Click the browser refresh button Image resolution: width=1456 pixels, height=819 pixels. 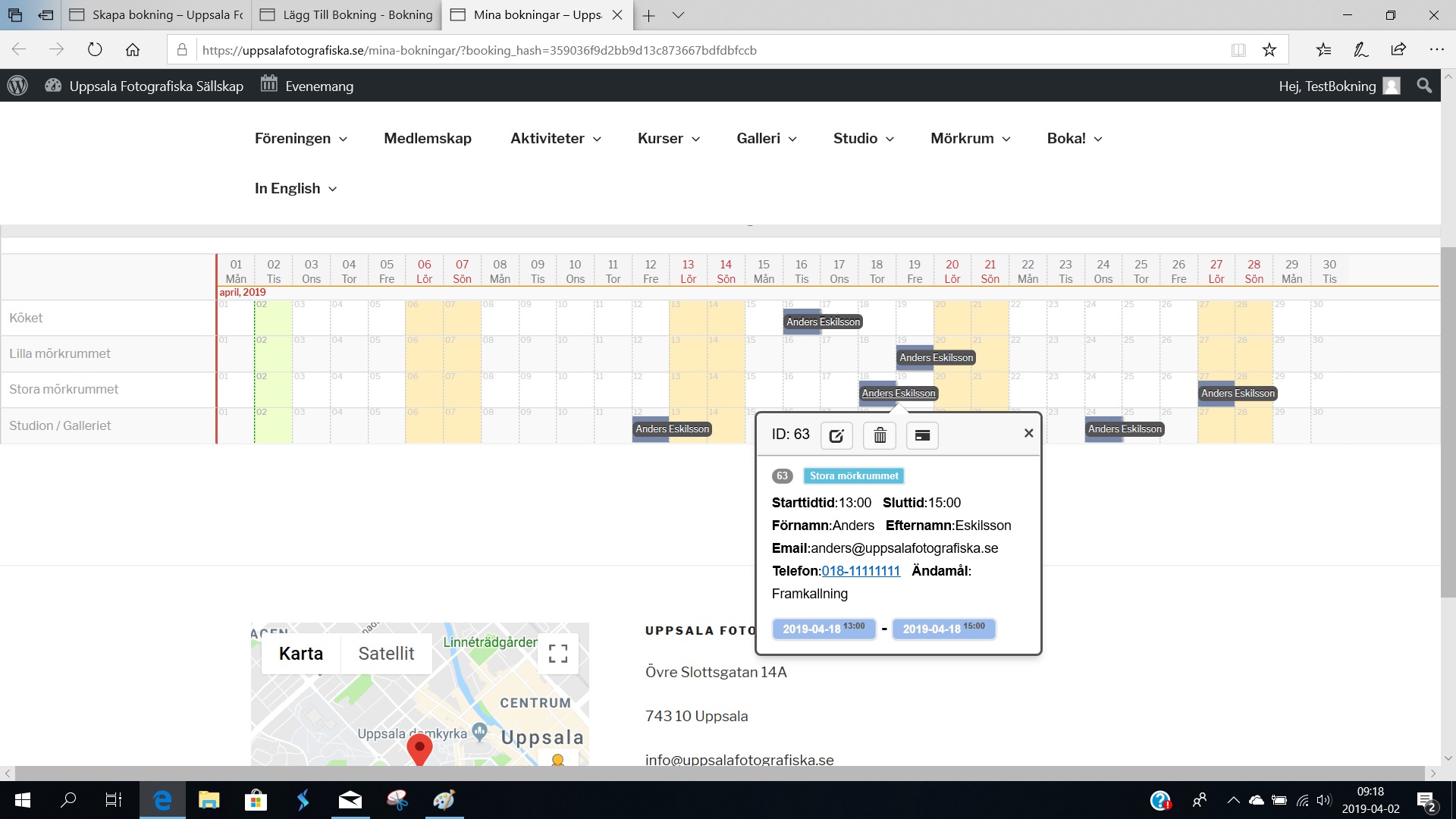(95, 50)
